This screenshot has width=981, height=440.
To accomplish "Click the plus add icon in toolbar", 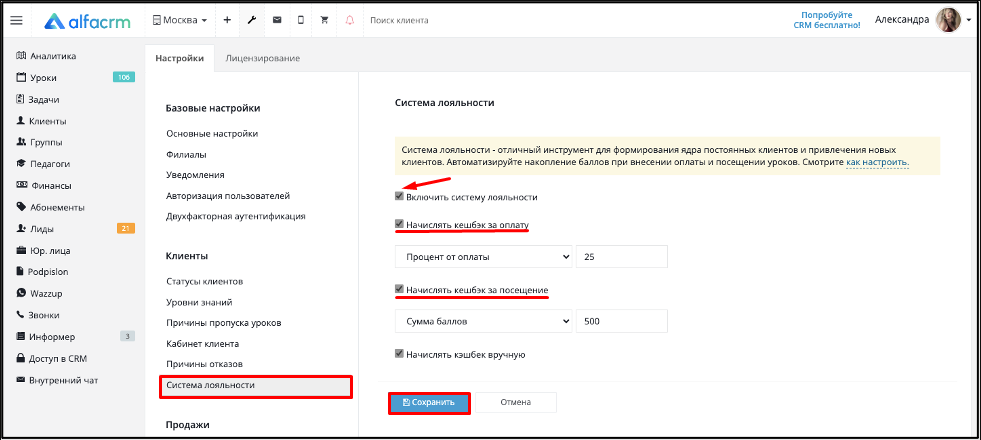I will 227,20.
